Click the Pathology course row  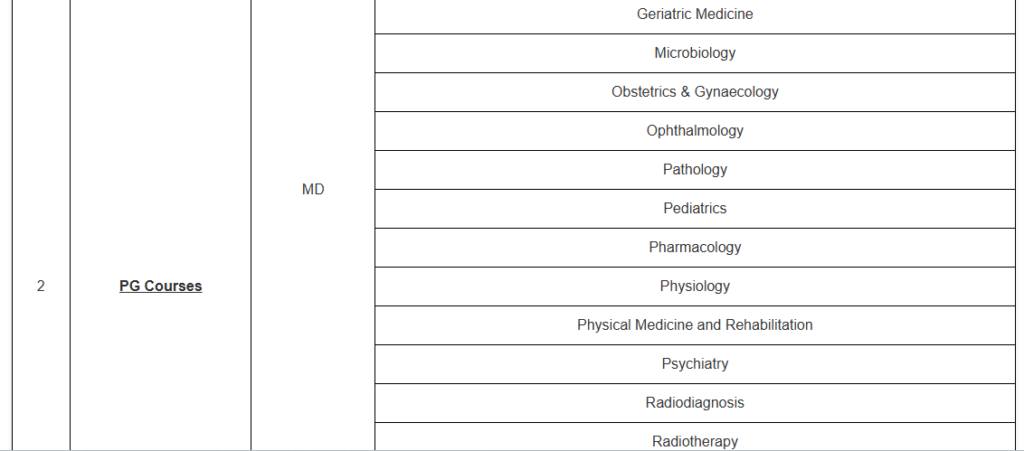click(695, 170)
